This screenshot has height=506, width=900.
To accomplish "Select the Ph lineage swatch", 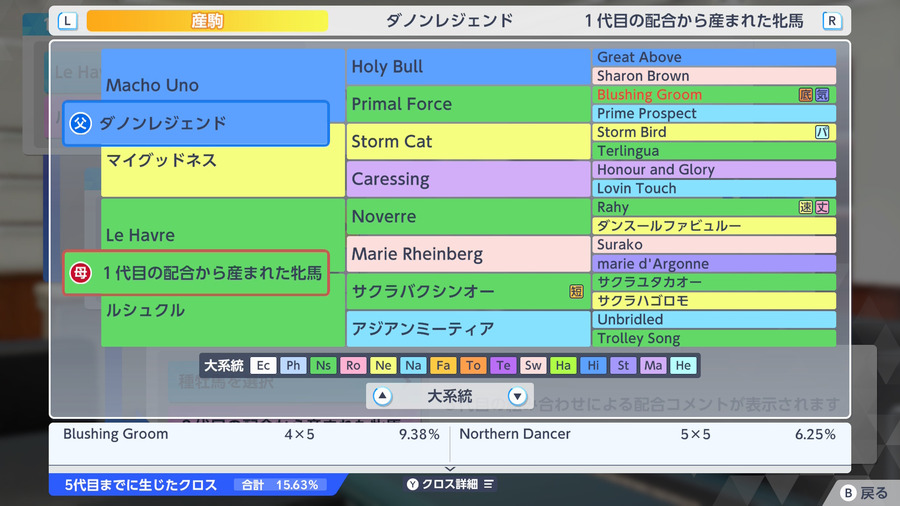I will [293, 365].
